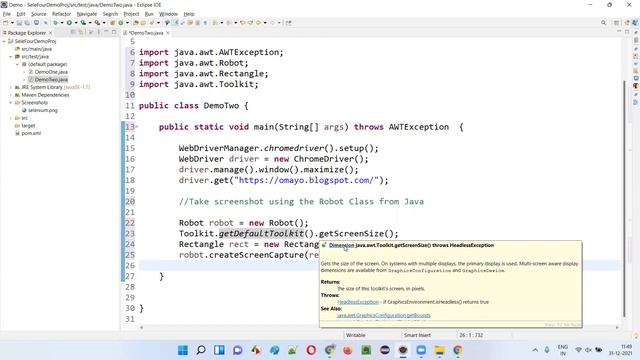Maximize the editor area icon

pos(627,32)
